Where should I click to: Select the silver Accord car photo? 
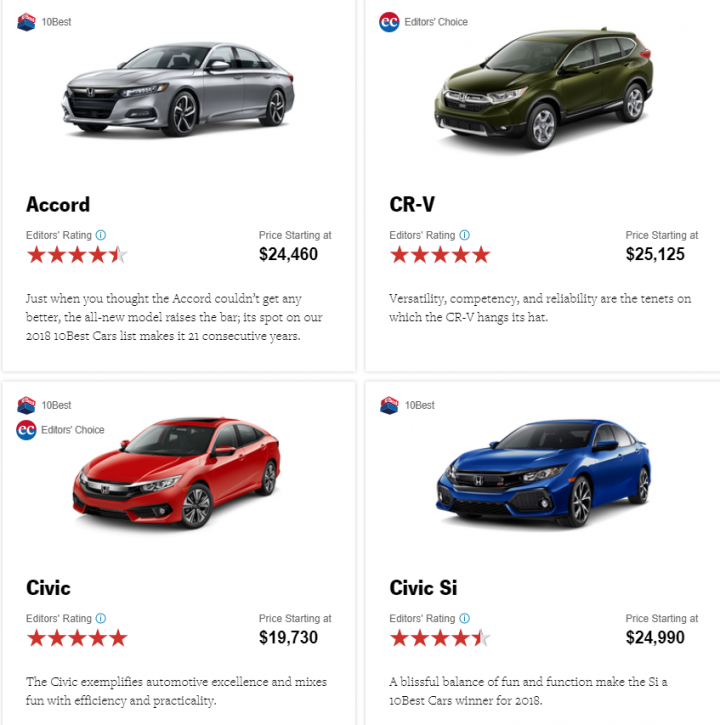point(178,90)
